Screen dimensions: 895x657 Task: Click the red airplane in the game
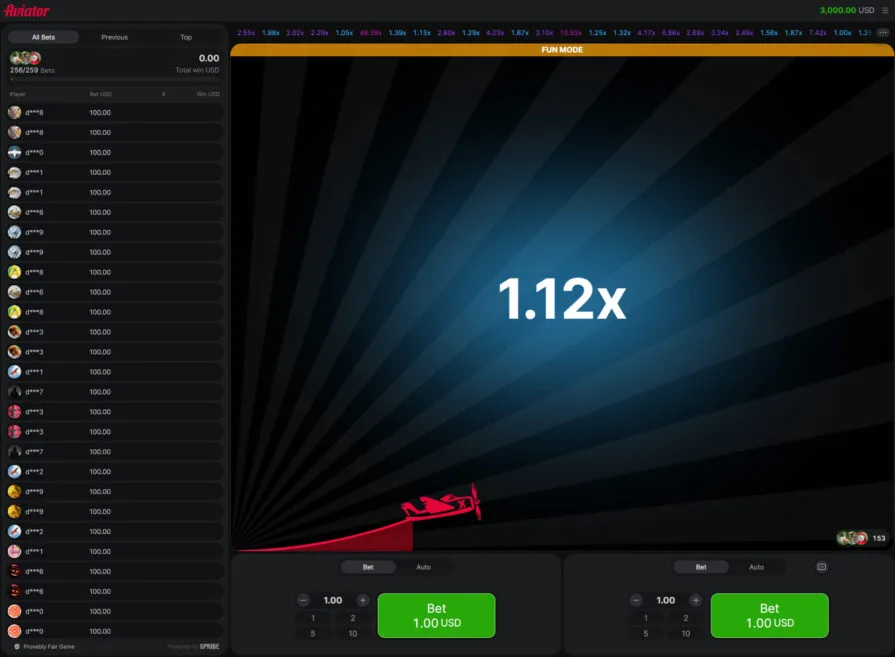click(x=445, y=504)
